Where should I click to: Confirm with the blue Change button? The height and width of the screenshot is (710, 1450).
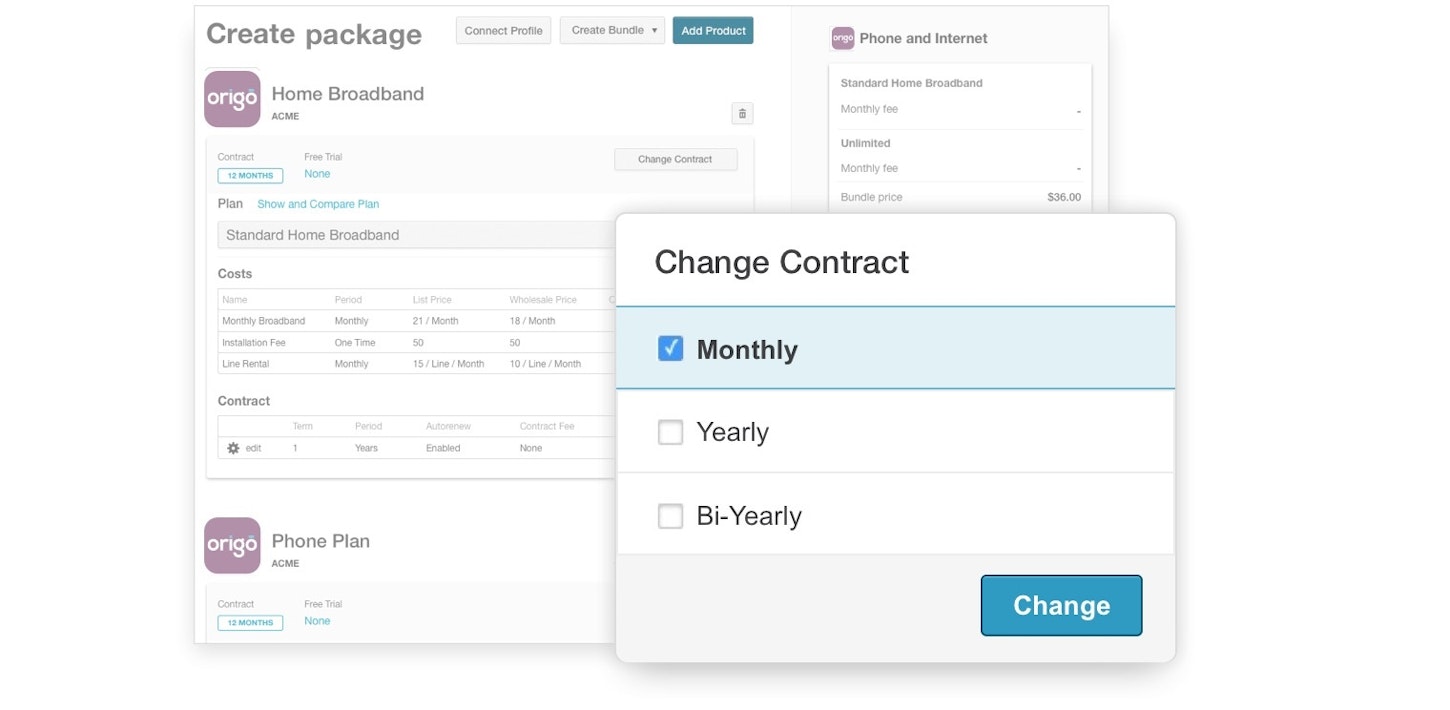pyautogui.click(x=1061, y=605)
